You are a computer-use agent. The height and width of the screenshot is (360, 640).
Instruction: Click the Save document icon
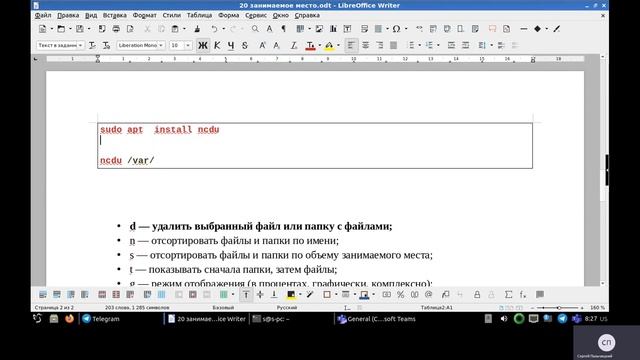(80, 29)
